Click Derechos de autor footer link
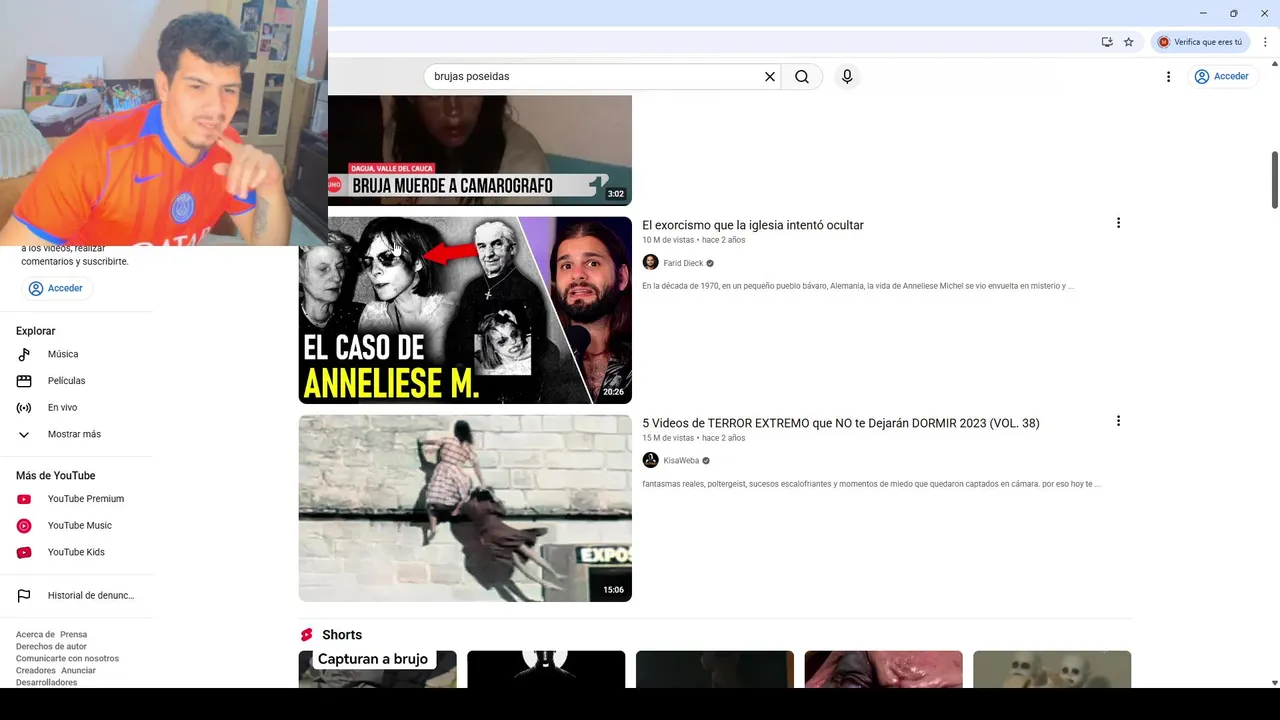1280x720 pixels. click(x=51, y=647)
